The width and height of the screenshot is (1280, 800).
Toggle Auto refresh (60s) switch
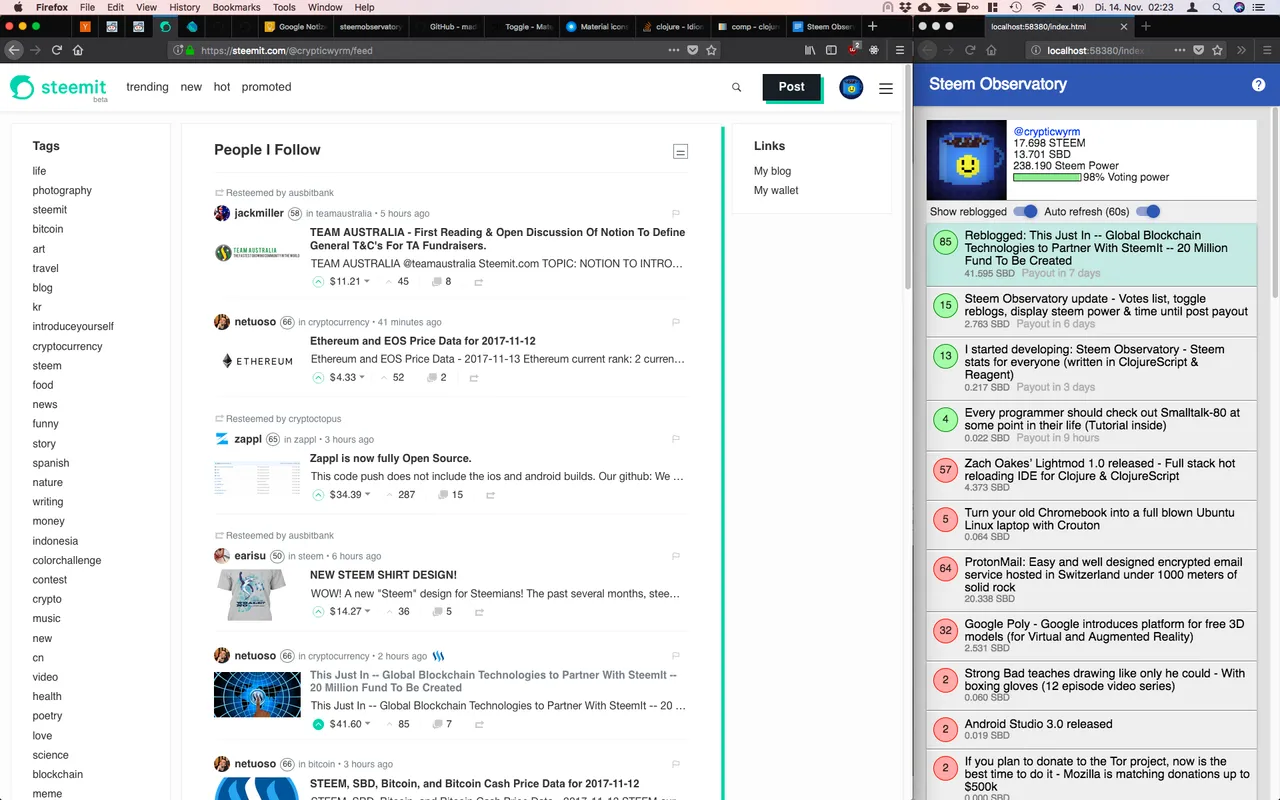point(1148,212)
